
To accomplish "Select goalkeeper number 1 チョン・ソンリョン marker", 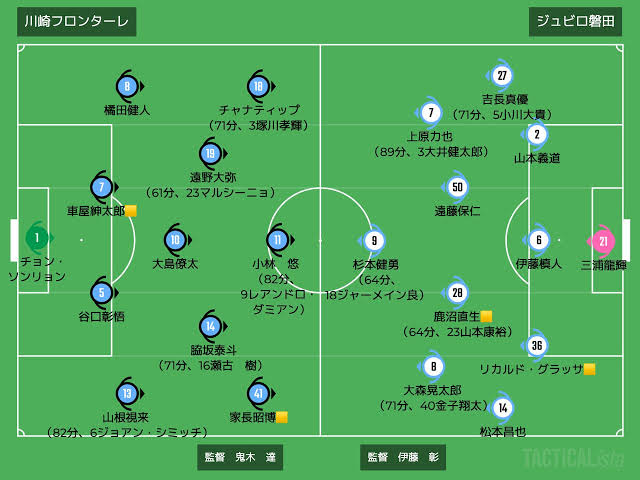I will [38, 238].
